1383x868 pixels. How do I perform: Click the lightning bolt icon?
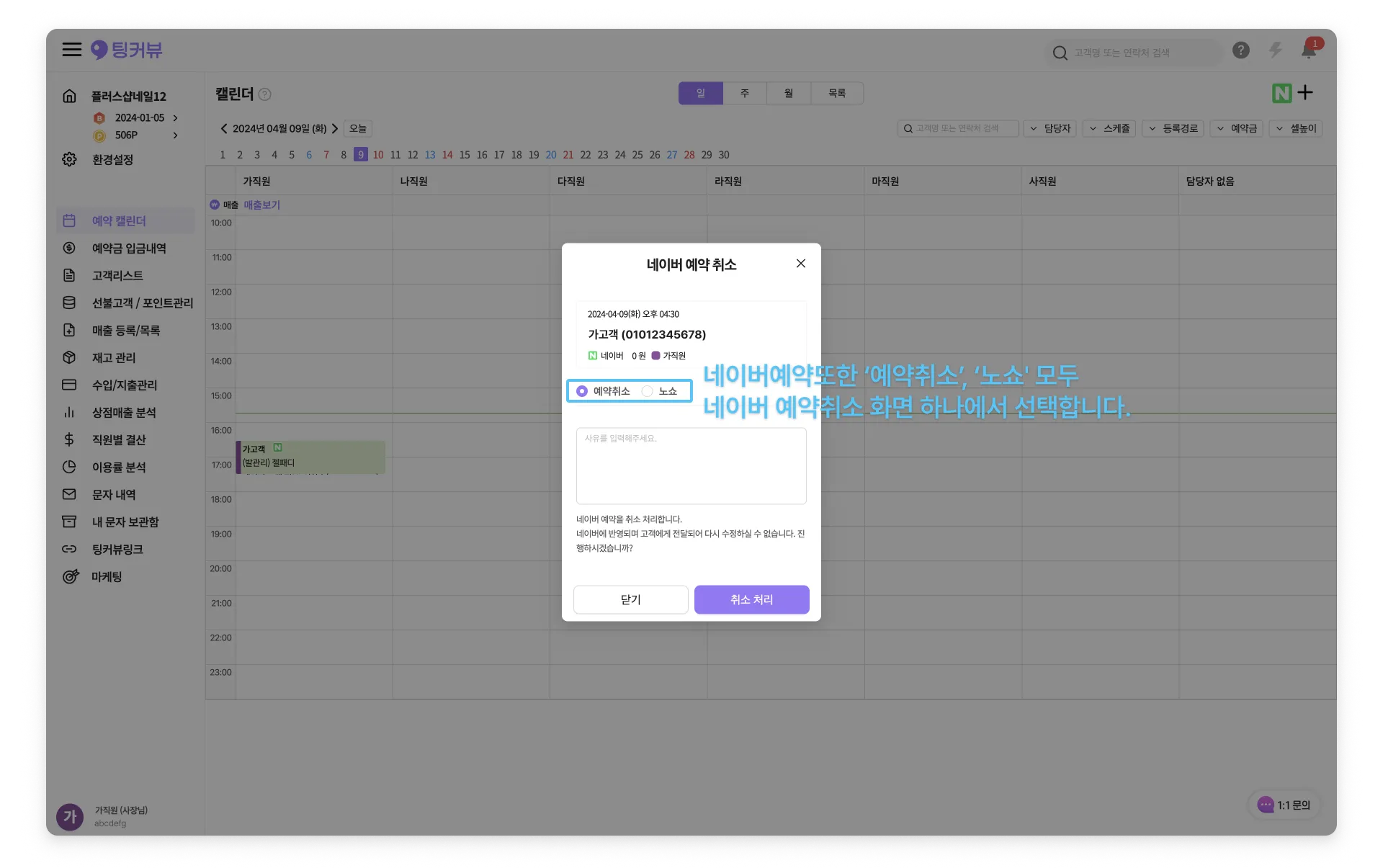click(1275, 50)
